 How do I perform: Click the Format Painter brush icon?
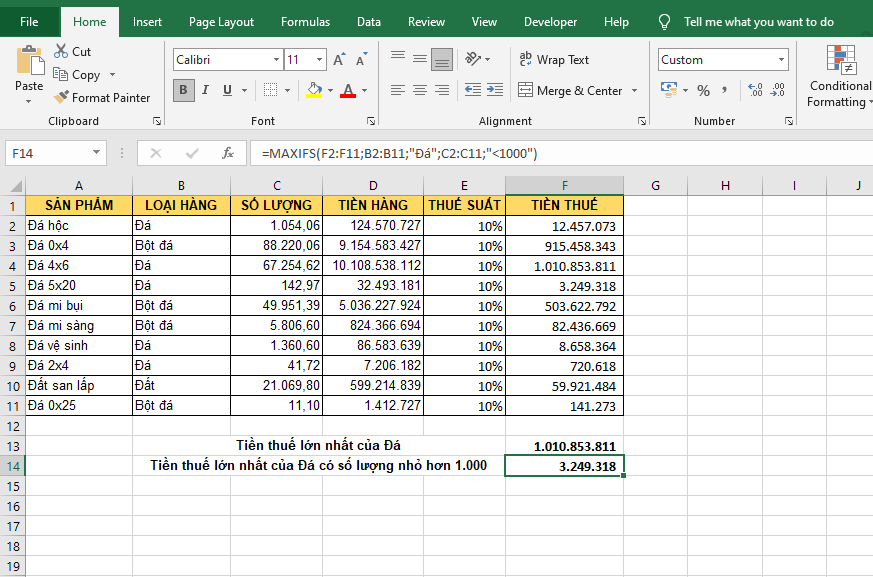(61, 98)
